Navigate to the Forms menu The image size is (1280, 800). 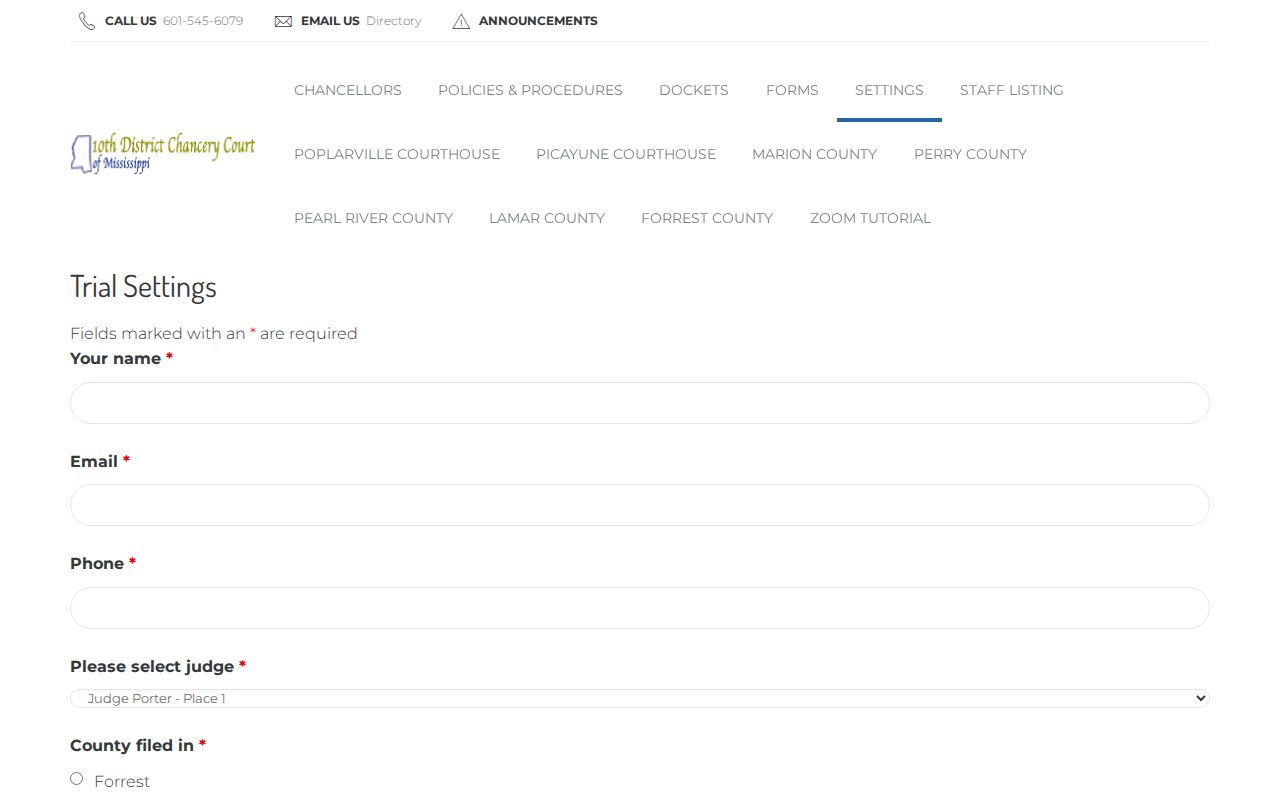tap(792, 90)
